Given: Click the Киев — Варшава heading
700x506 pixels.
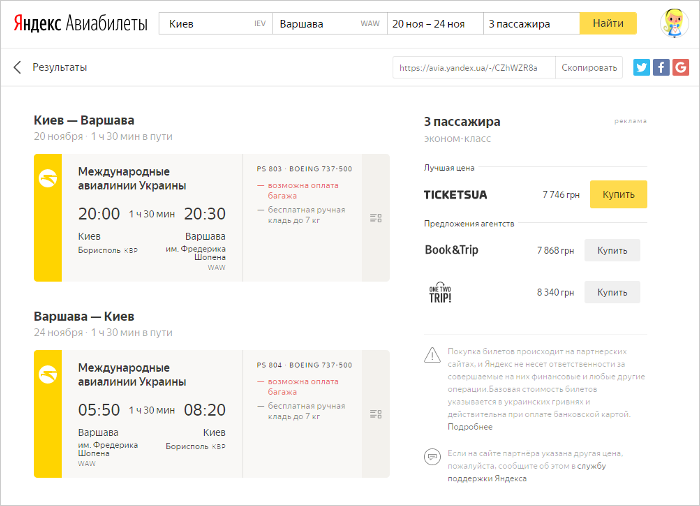Looking at the screenshot, I should (x=84, y=121).
